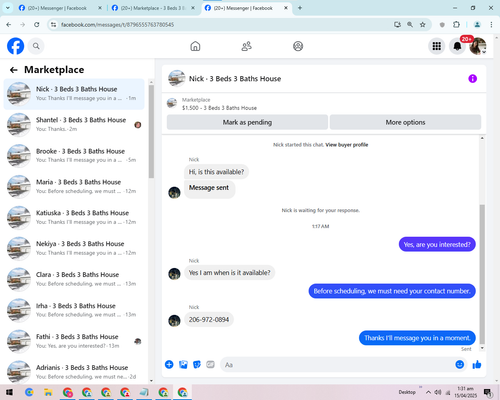Click the '206-972-0894' message bubble
Viewport: 500px width, 400px height.
coord(209,320)
